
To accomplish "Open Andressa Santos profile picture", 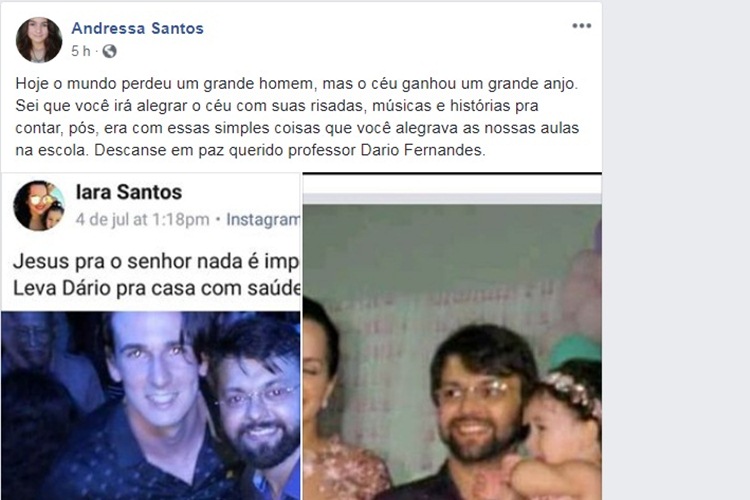I will coord(39,40).
